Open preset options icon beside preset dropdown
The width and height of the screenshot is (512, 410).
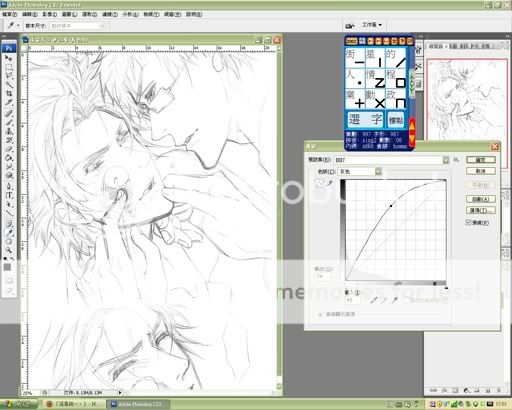coord(456,160)
